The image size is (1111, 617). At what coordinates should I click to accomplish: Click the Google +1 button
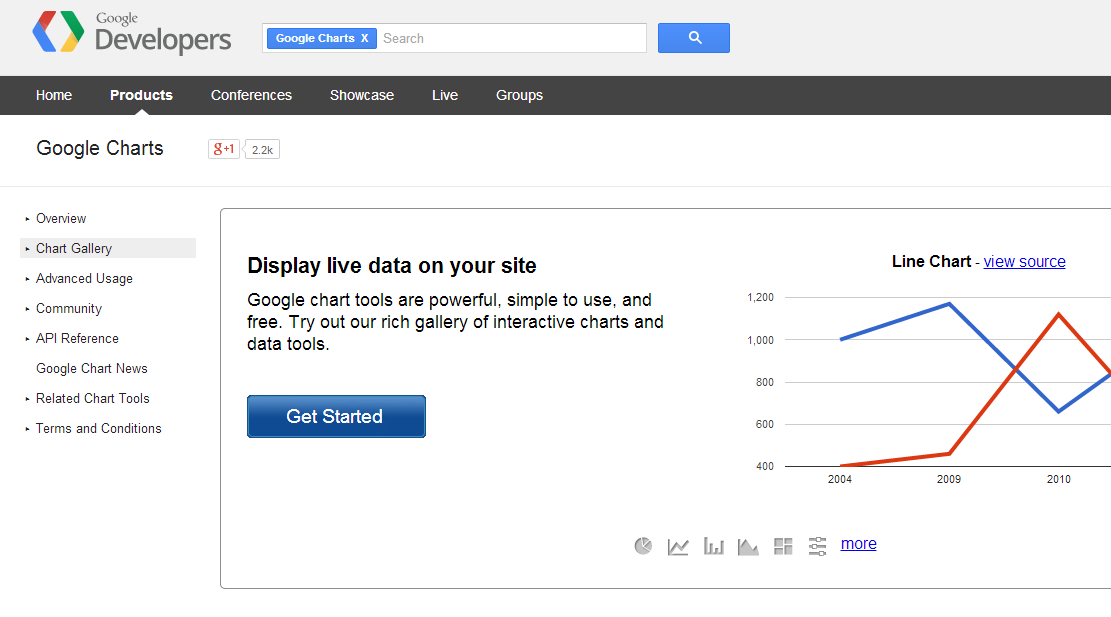[x=223, y=149]
